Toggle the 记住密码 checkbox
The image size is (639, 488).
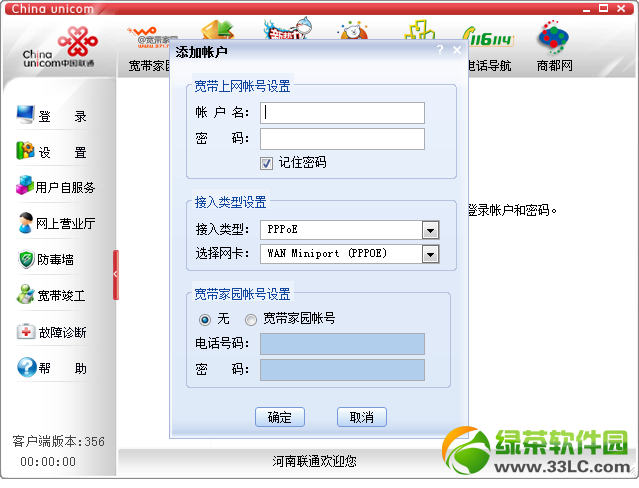pyautogui.click(x=266, y=163)
